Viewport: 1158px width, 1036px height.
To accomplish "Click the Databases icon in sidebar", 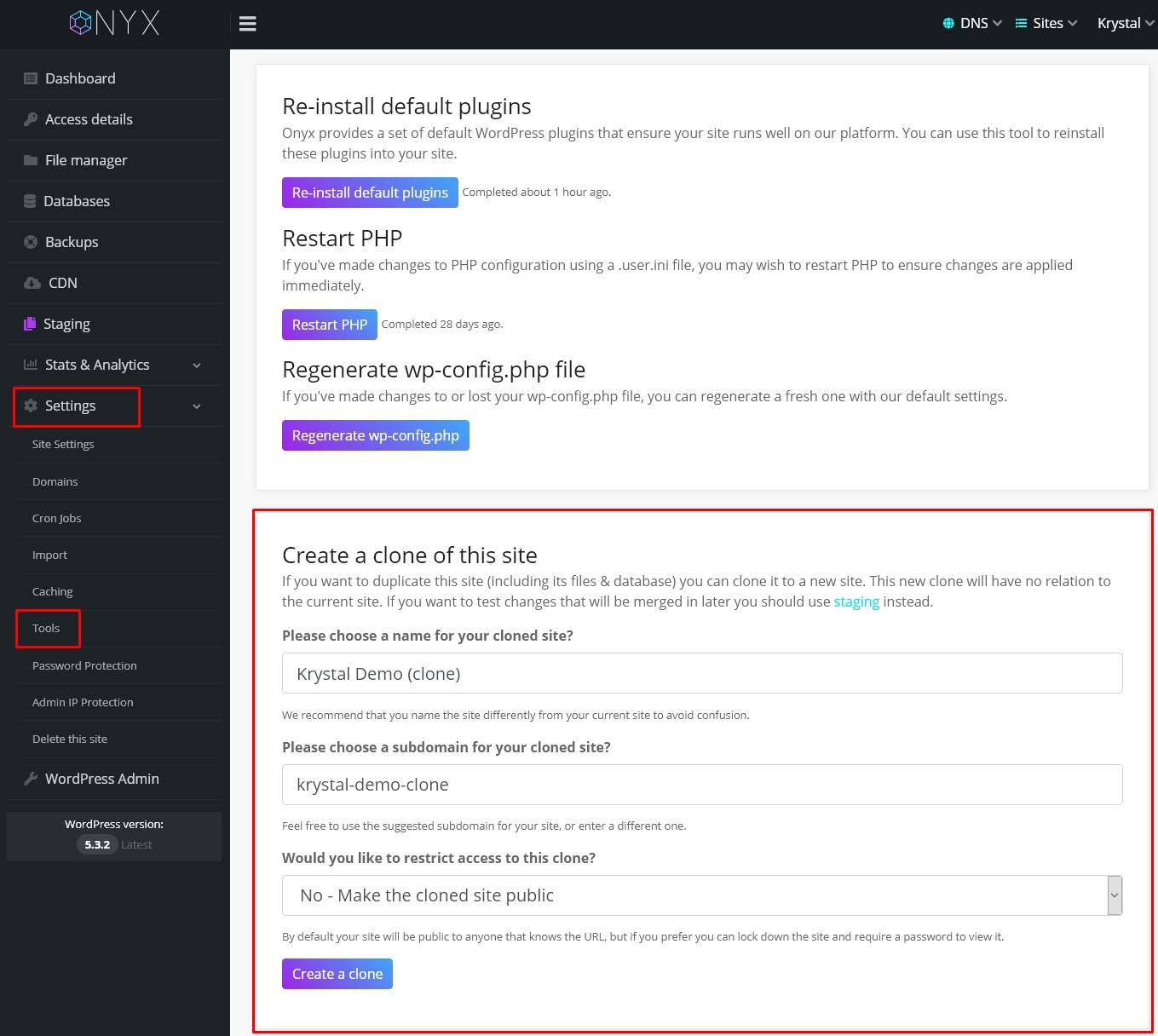I will click(x=30, y=201).
